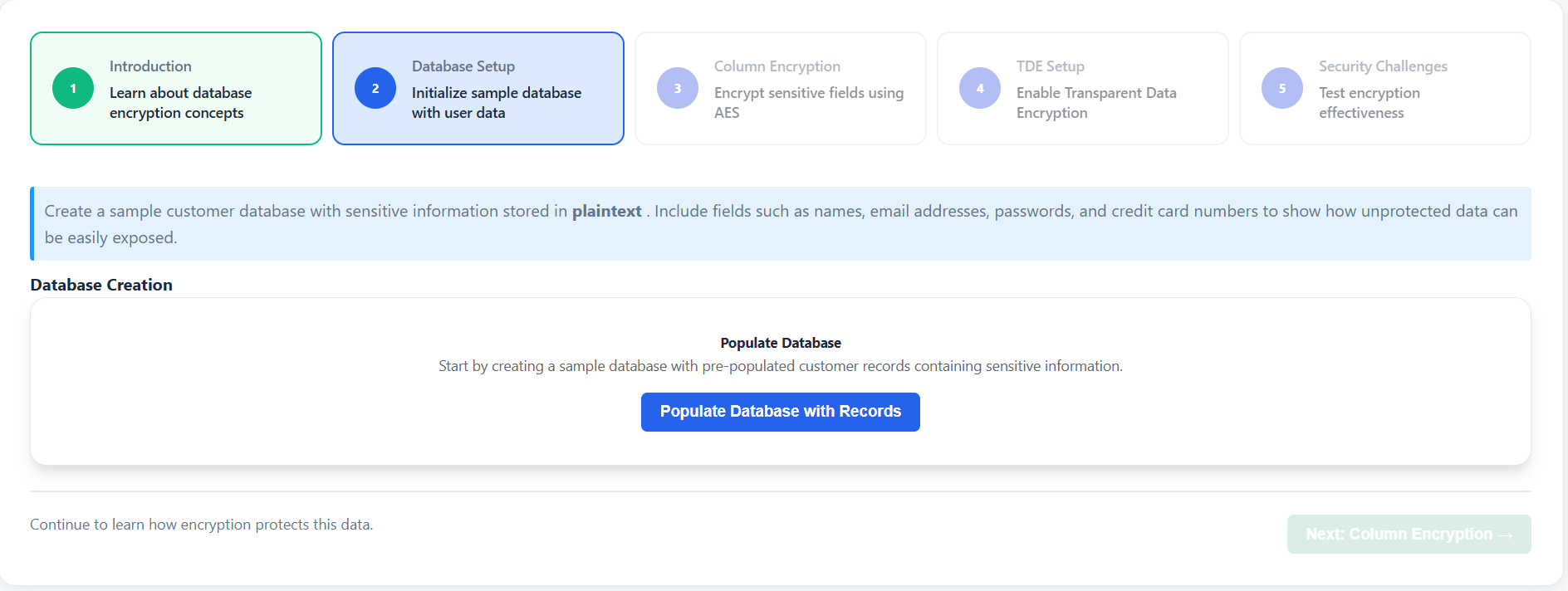Click the "Continue to learn" footer text
The height and width of the screenshot is (591, 1568).
[x=202, y=525]
